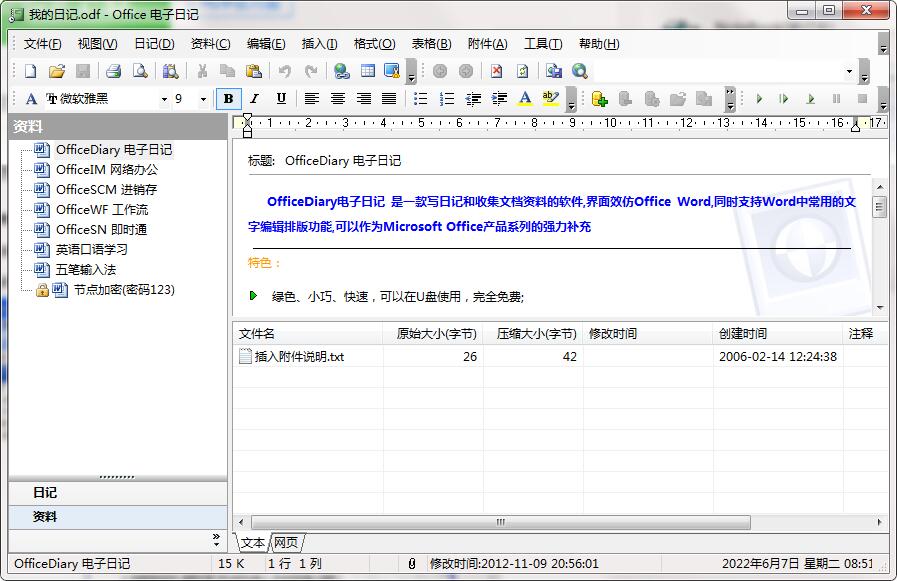Insert a table using the toolbar icon
The width and height of the screenshot is (897, 581).
(367, 71)
